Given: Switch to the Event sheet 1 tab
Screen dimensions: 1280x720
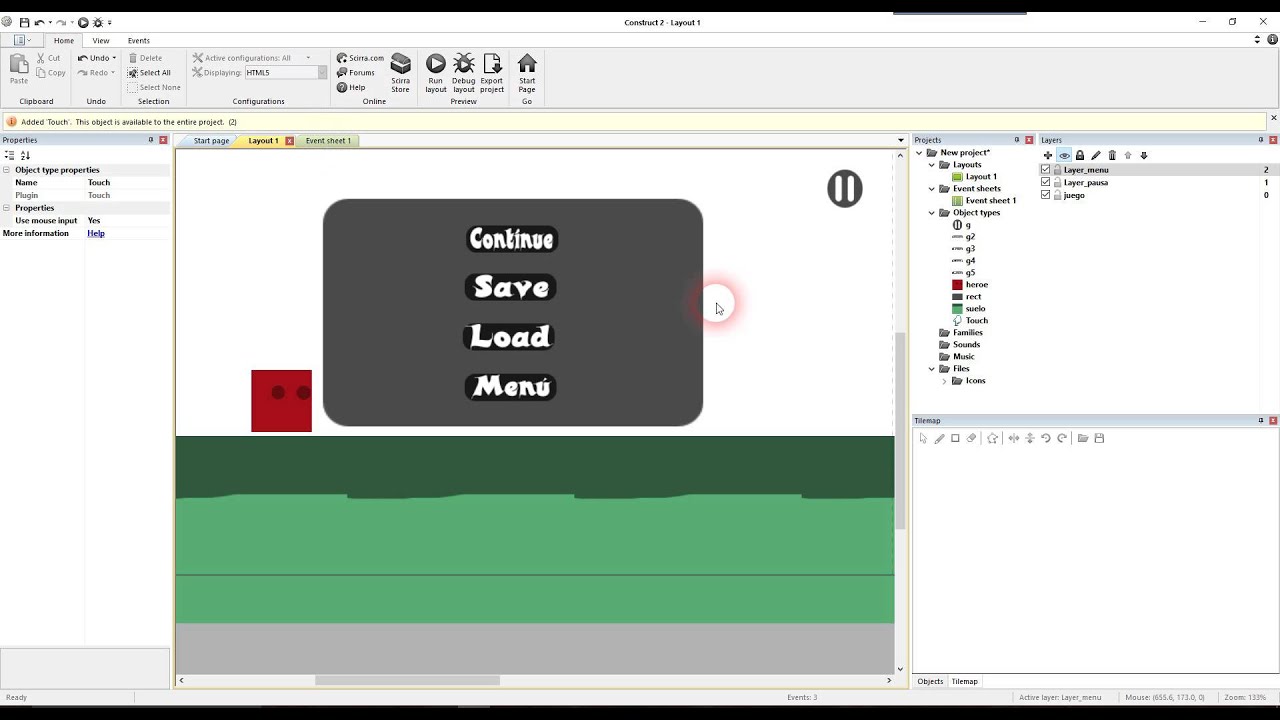Looking at the screenshot, I should tap(327, 141).
